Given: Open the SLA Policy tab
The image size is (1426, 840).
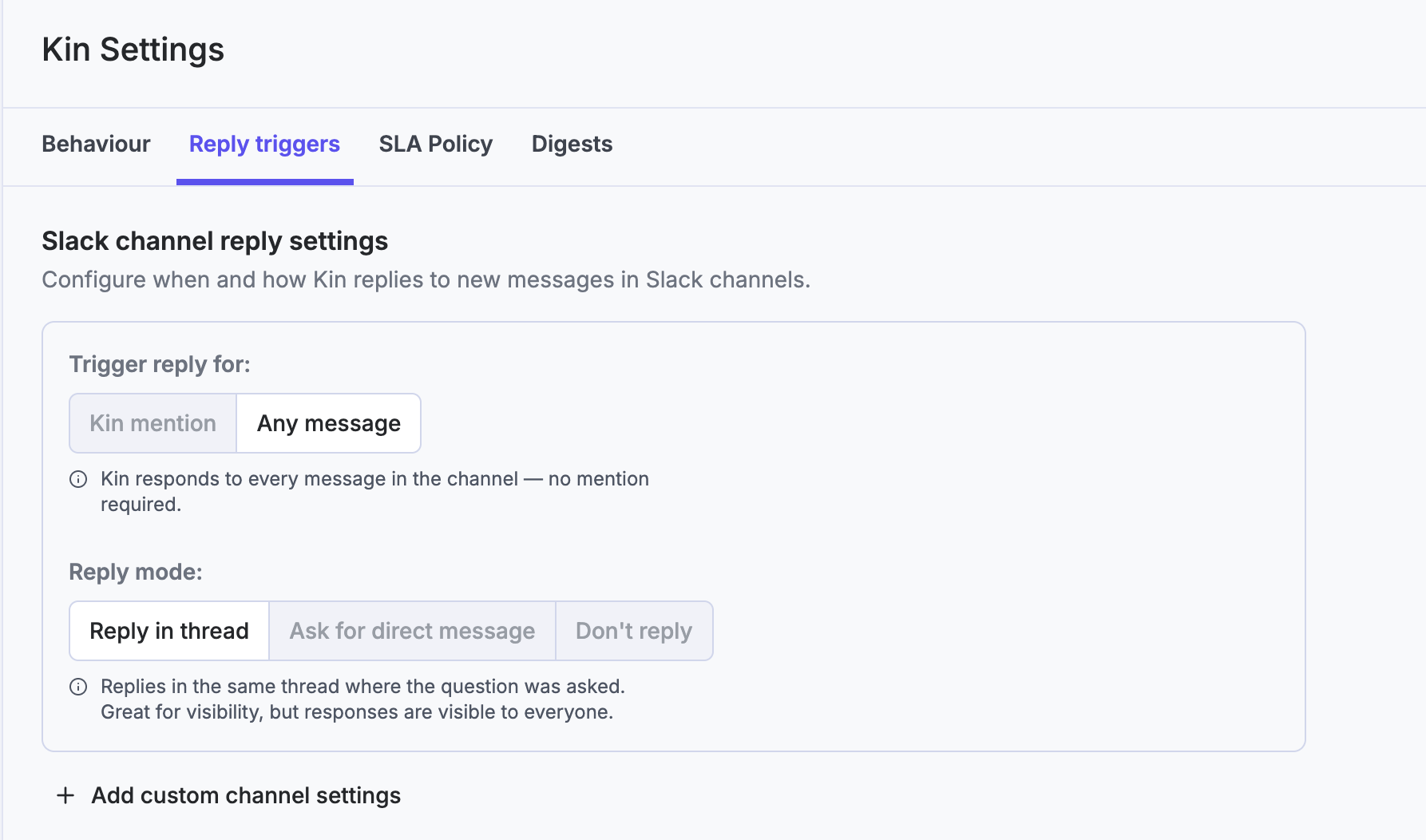Looking at the screenshot, I should pos(436,144).
